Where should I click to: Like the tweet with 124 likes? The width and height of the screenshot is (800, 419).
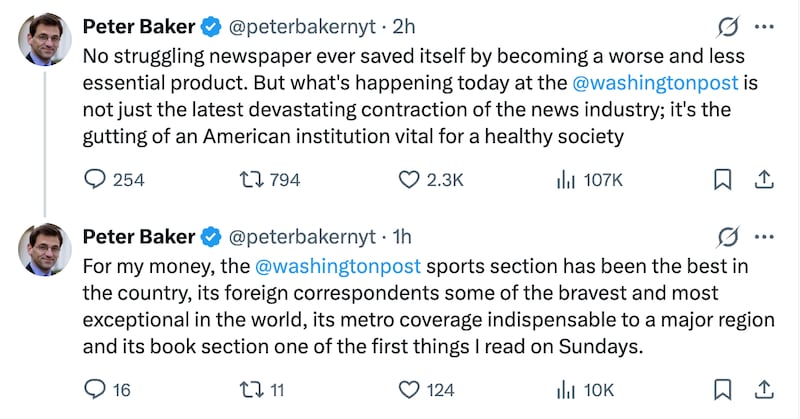pyautogui.click(x=408, y=389)
